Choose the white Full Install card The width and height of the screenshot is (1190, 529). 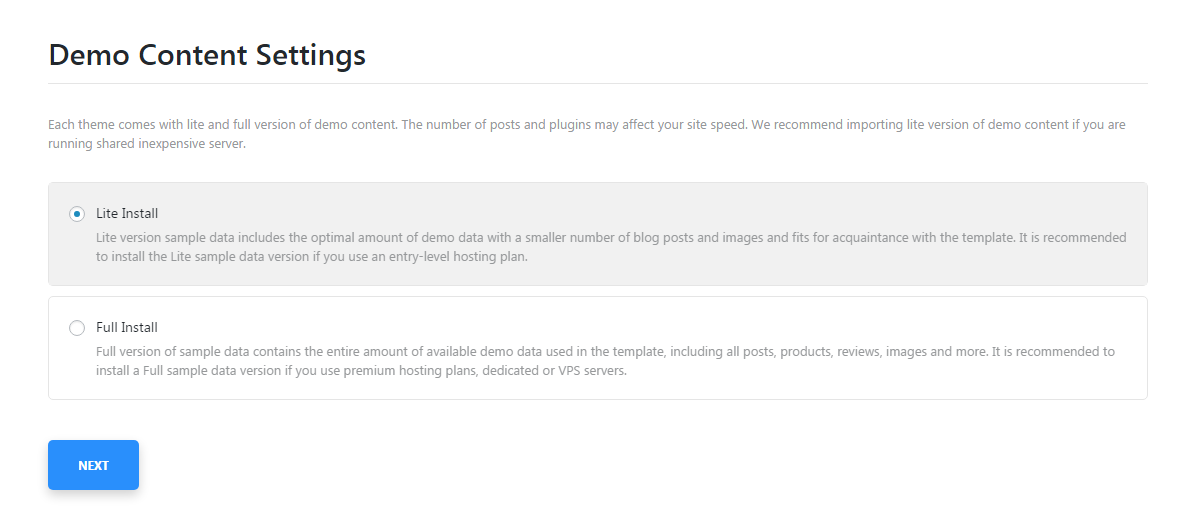tap(597, 348)
